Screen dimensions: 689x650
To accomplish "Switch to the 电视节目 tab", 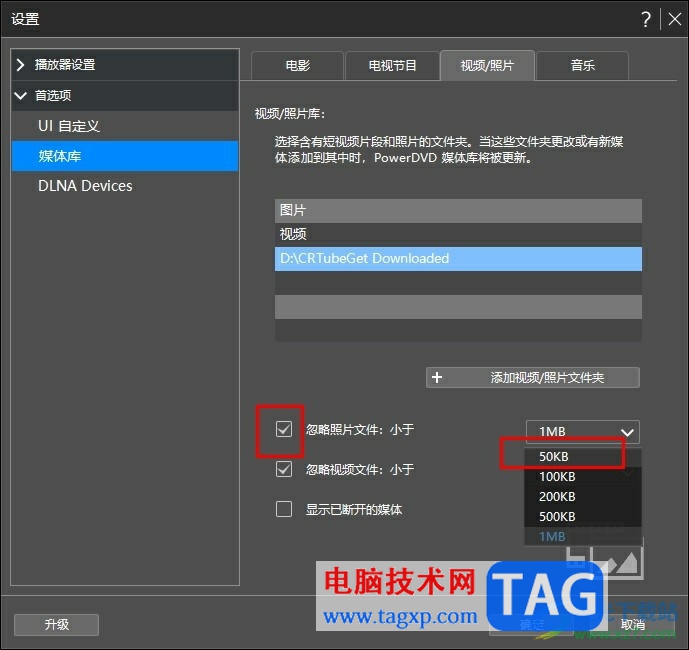I will (392, 66).
